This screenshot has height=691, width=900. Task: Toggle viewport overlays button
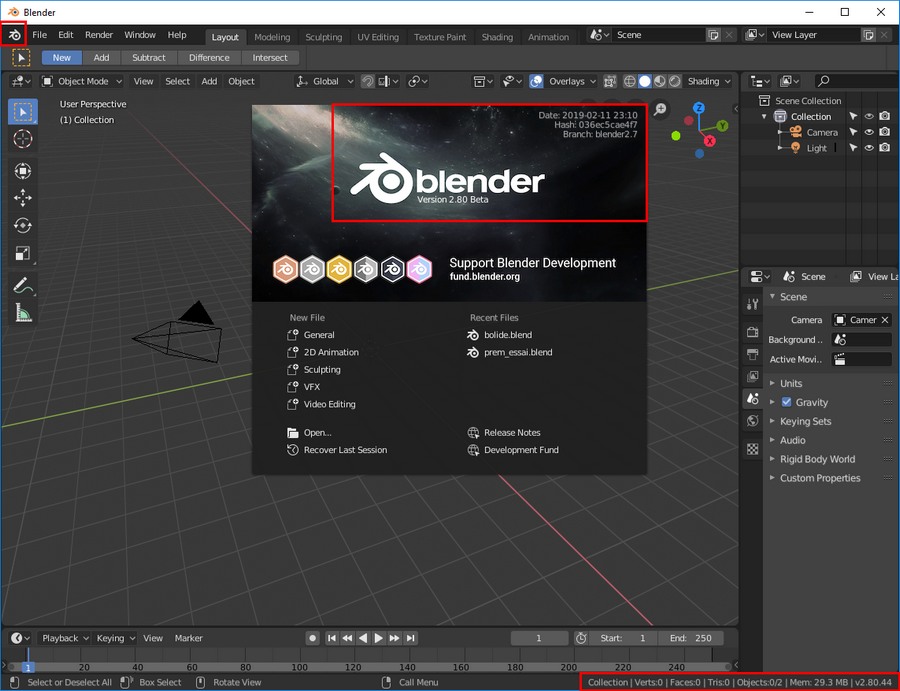(536, 81)
